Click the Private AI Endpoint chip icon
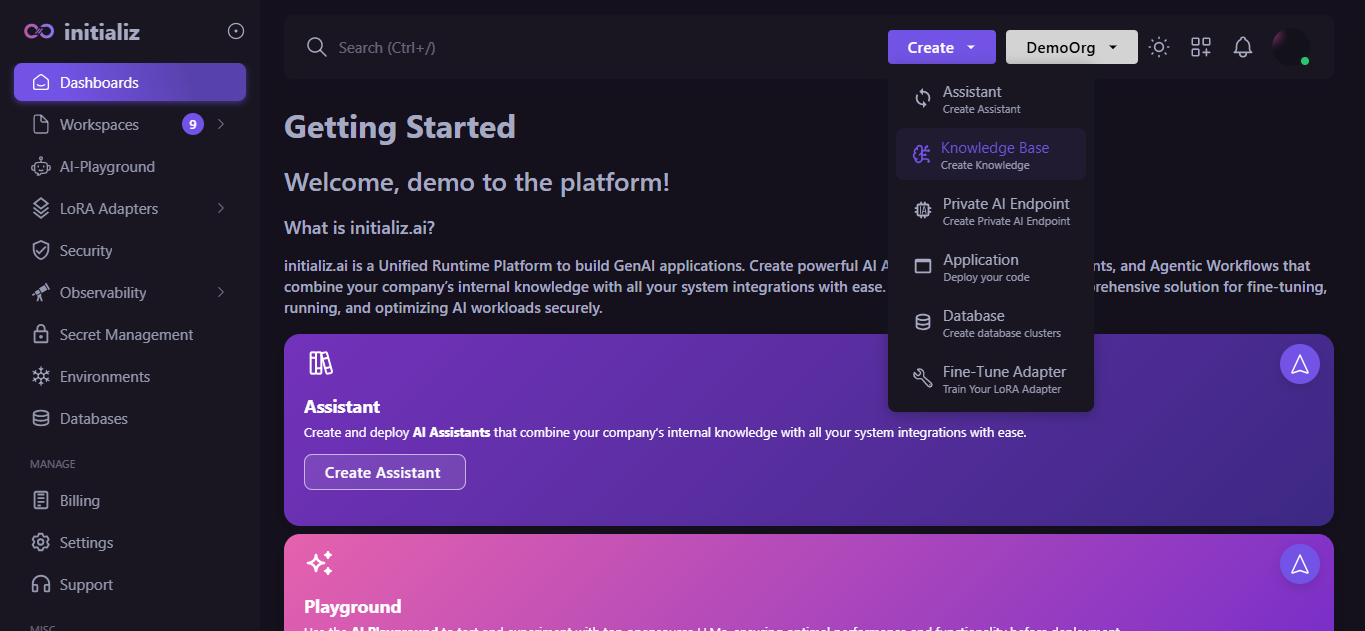This screenshot has height=631, width=1365. pos(923,210)
